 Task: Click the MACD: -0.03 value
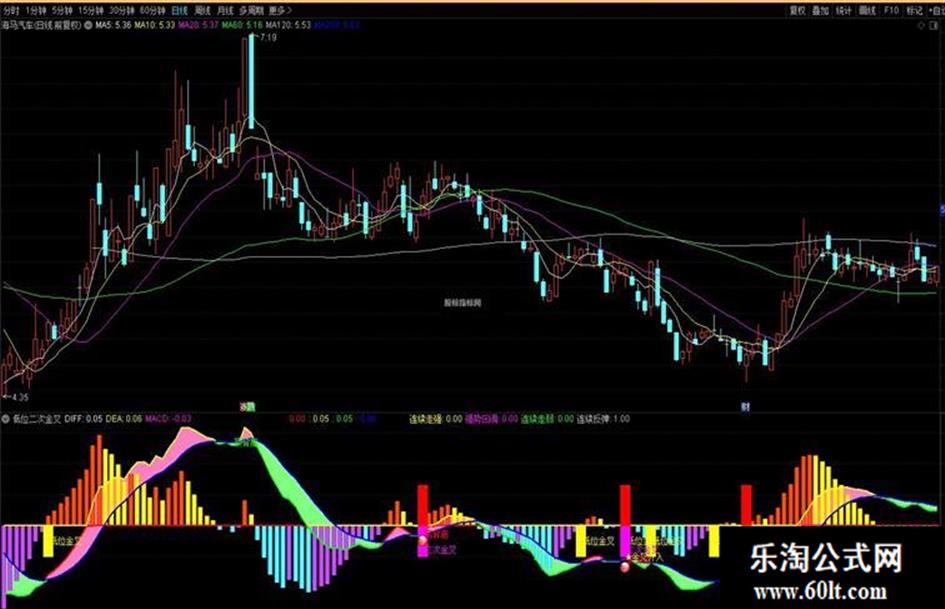point(169,418)
